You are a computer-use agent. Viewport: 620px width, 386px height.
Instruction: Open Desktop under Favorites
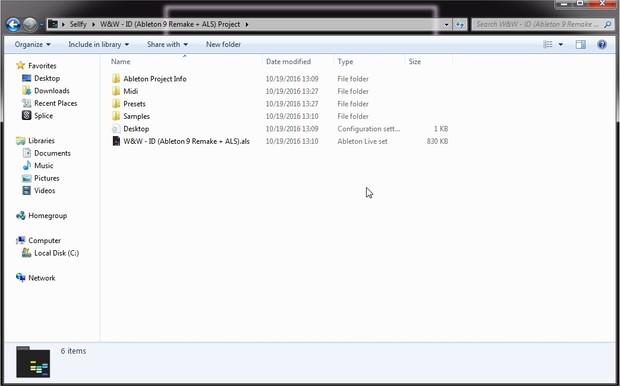click(x=47, y=78)
